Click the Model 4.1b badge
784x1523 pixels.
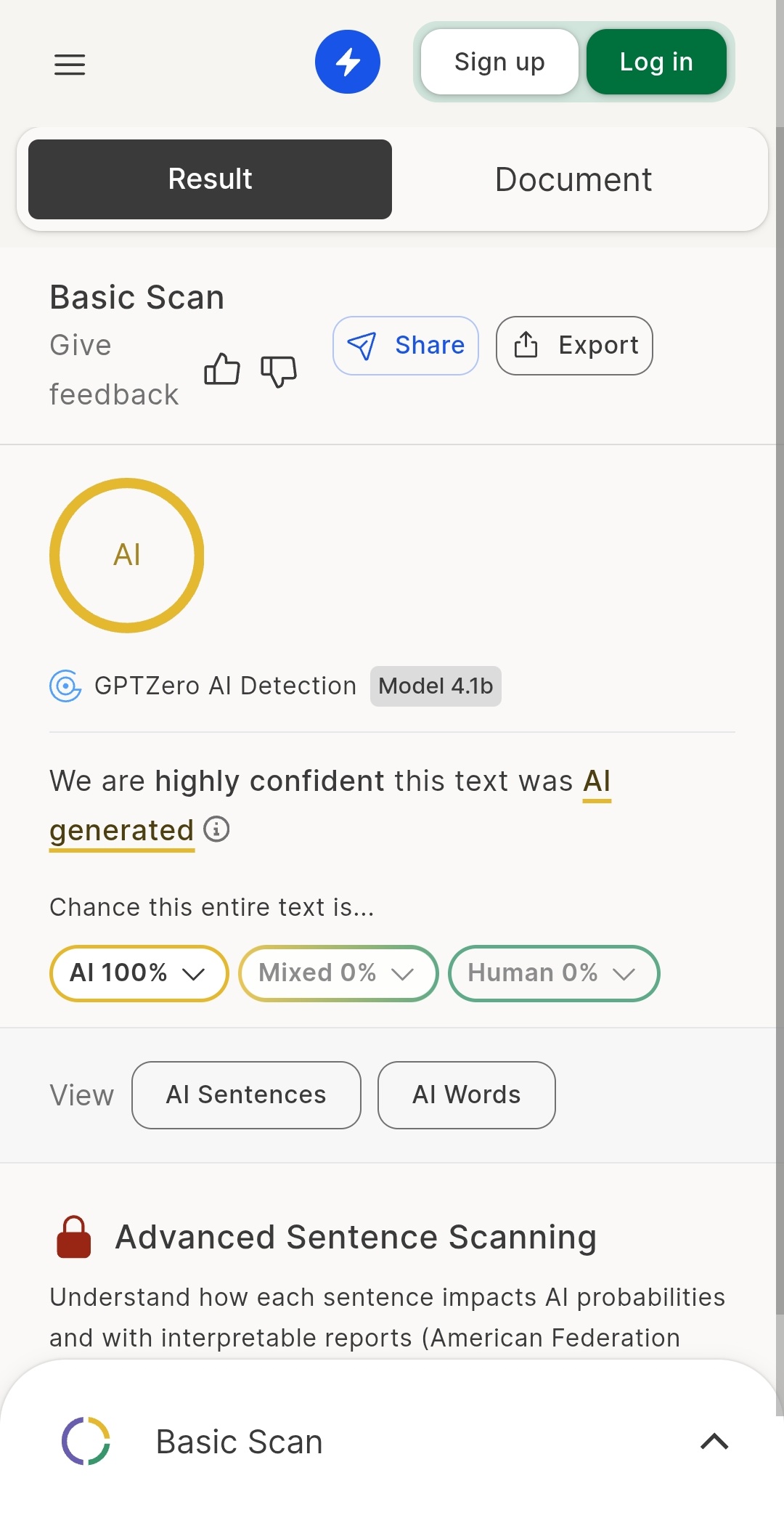point(436,686)
